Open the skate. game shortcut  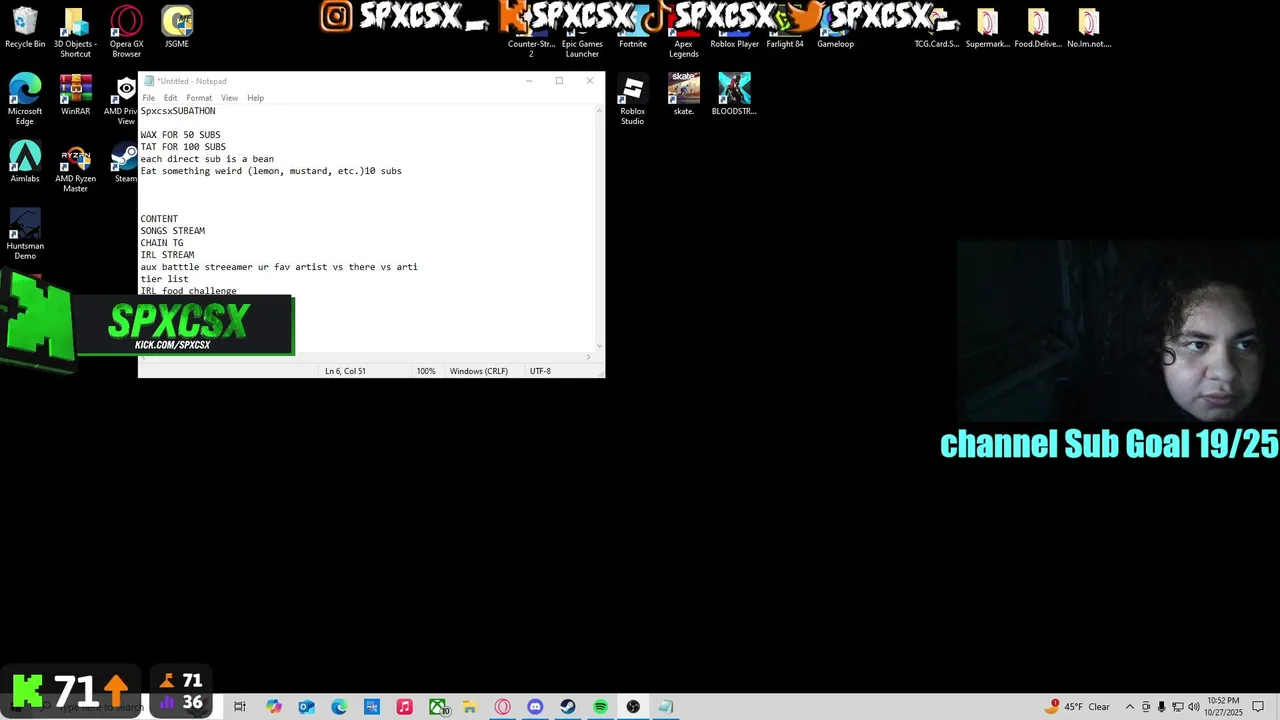click(684, 95)
